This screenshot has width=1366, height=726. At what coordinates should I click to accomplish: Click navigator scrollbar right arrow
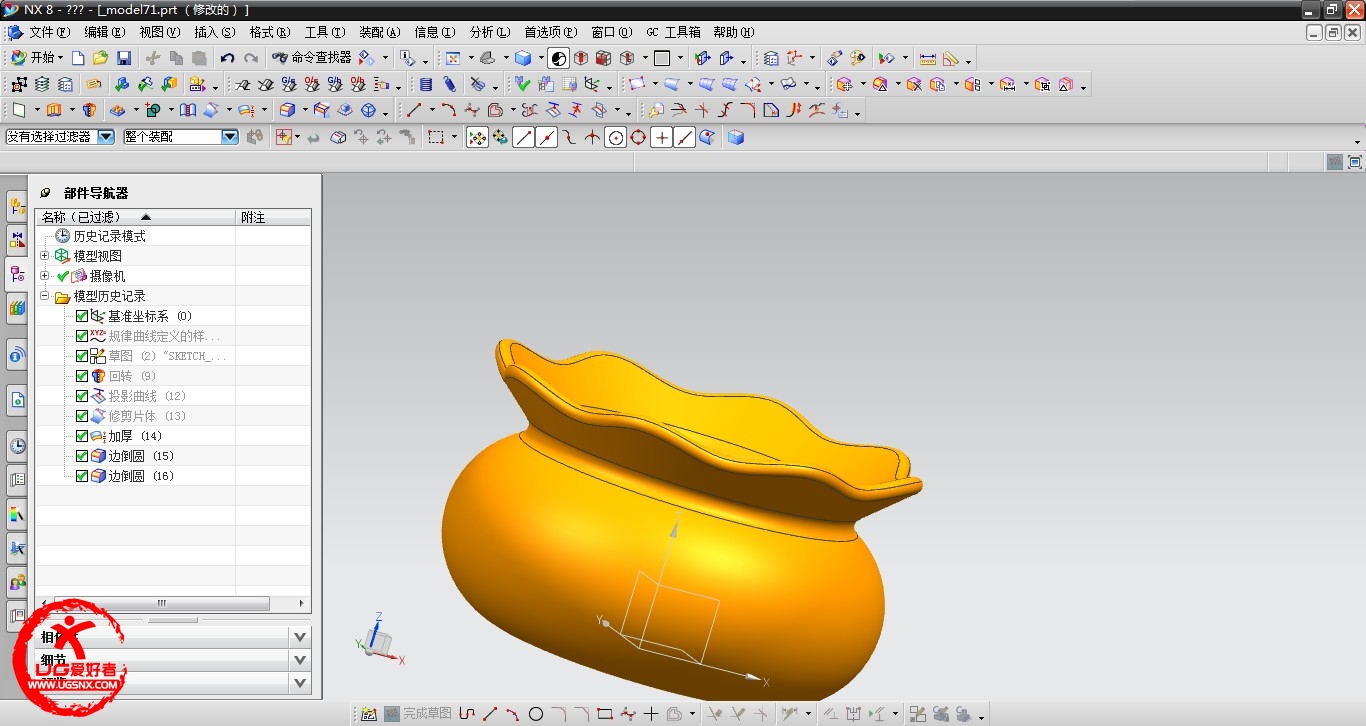(x=303, y=604)
